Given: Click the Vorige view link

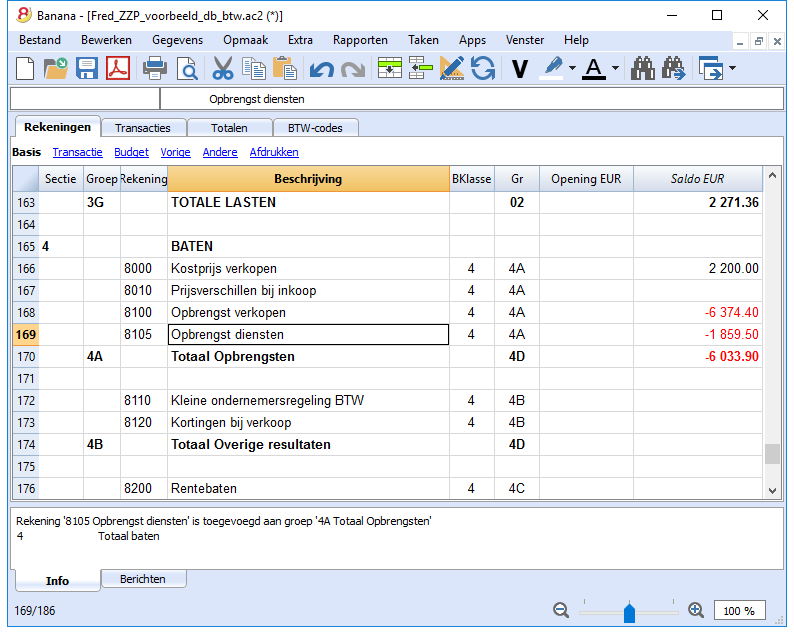Looking at the screenshot, I should pos(175,152).
